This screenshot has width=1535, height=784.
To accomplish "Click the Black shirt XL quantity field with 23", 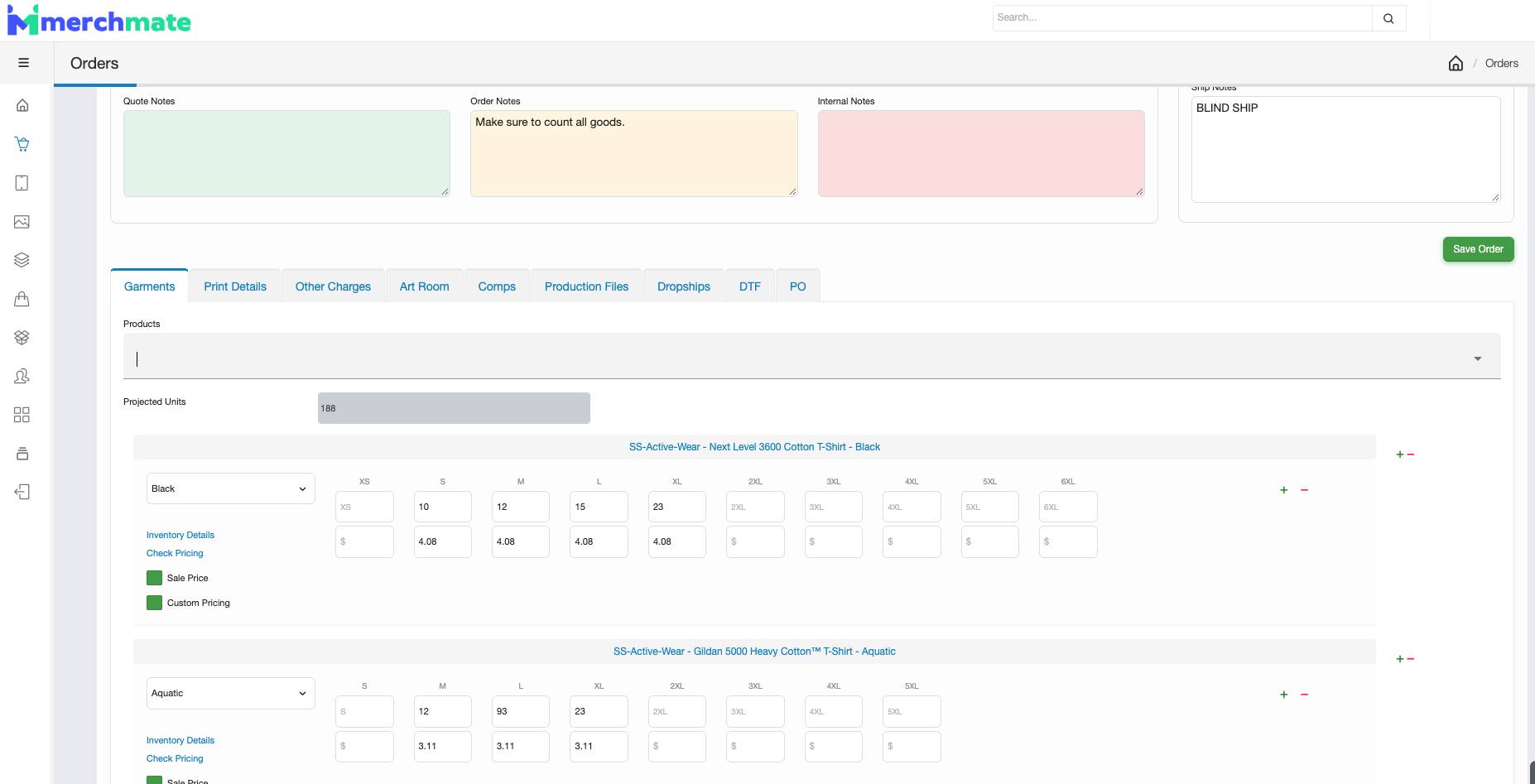I will pos(677,507).
